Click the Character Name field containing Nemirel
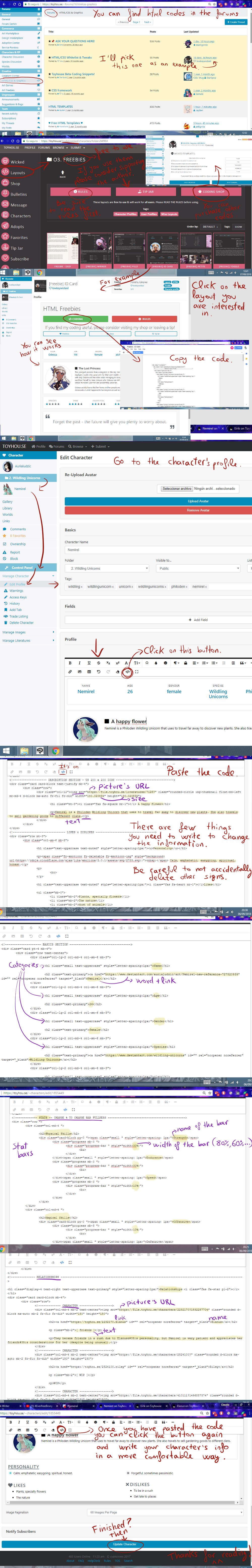252x1568 pixels. (x=158, y=550)
